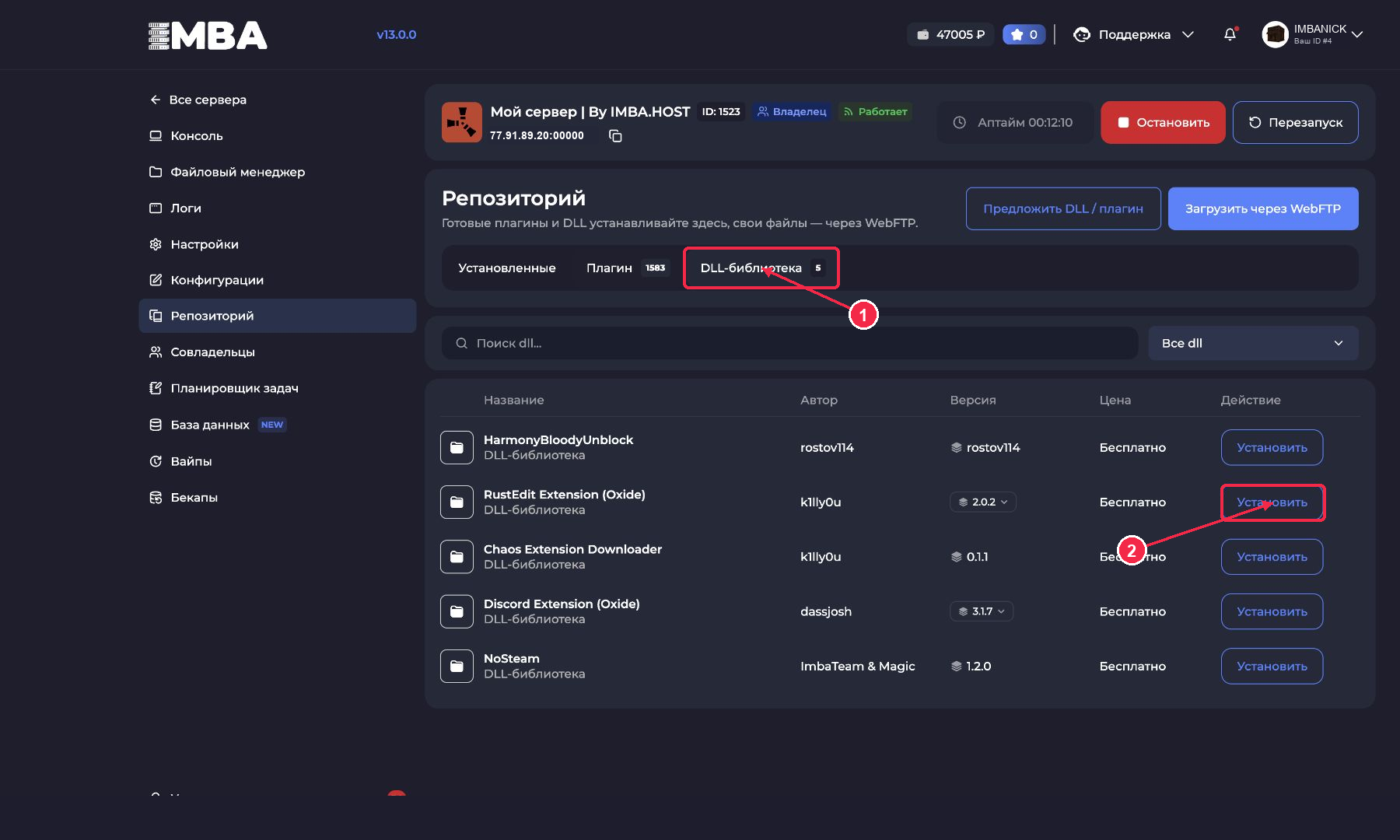Click the Перезапуск button

[1296, 122]
